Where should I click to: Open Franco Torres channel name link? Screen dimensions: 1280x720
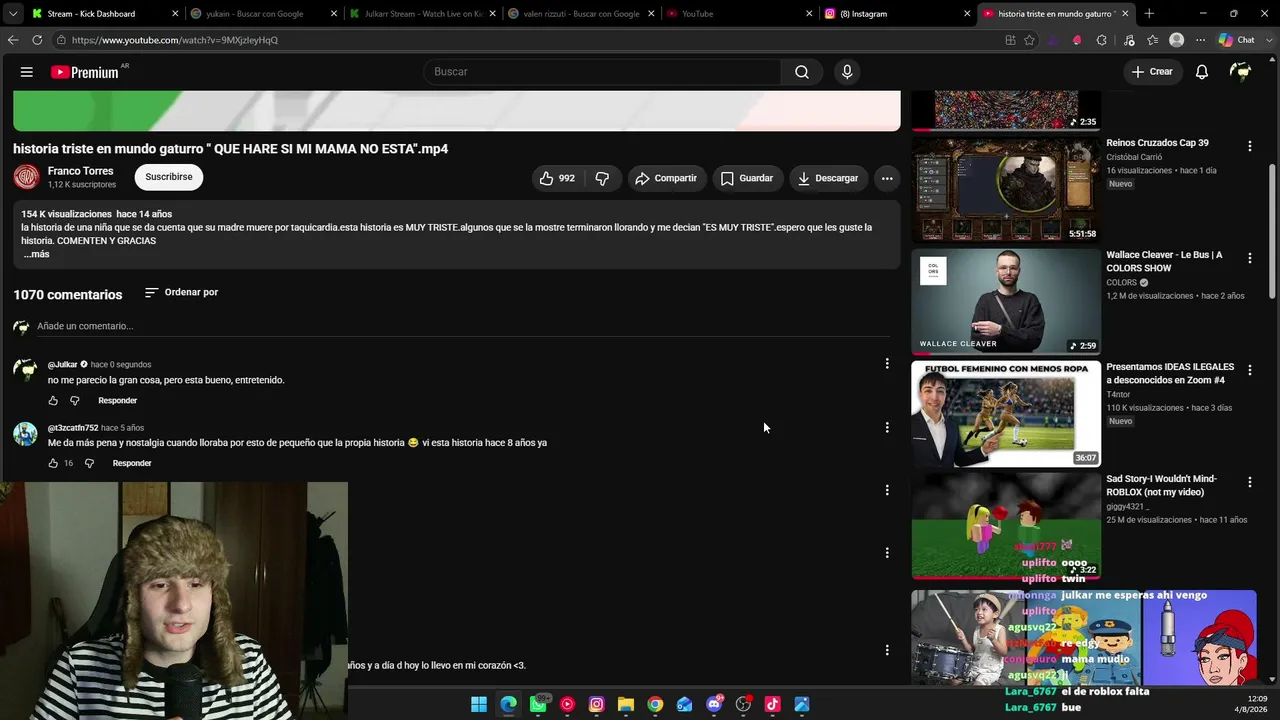(81, 172)
